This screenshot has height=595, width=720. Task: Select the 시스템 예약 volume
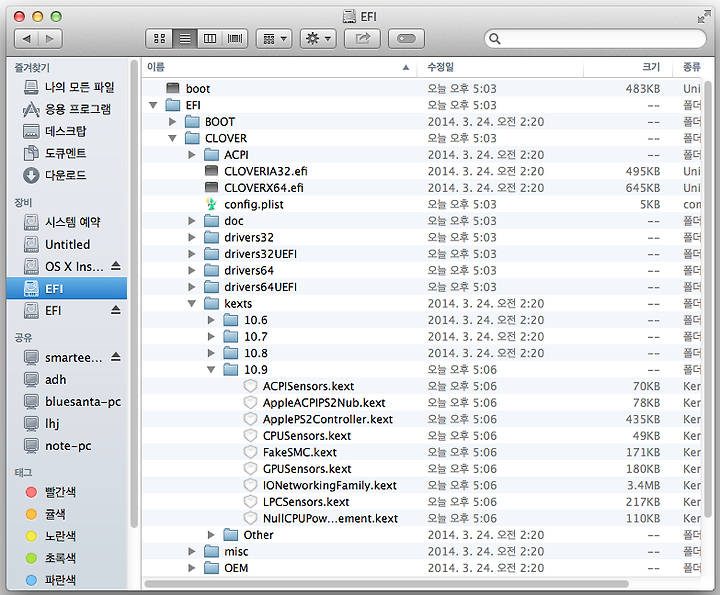click(x=62, y=222)
